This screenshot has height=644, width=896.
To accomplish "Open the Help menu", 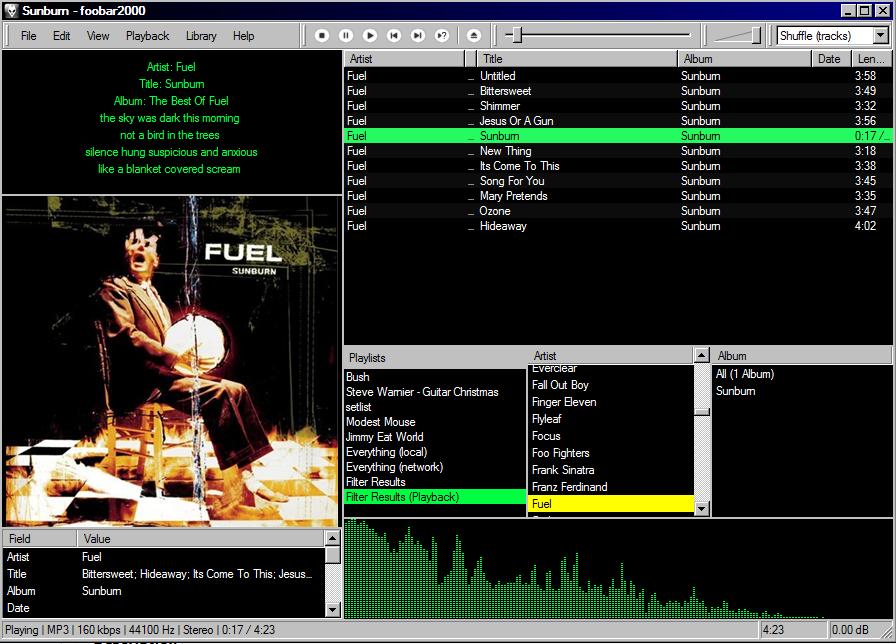I will [x=243, y=36].
